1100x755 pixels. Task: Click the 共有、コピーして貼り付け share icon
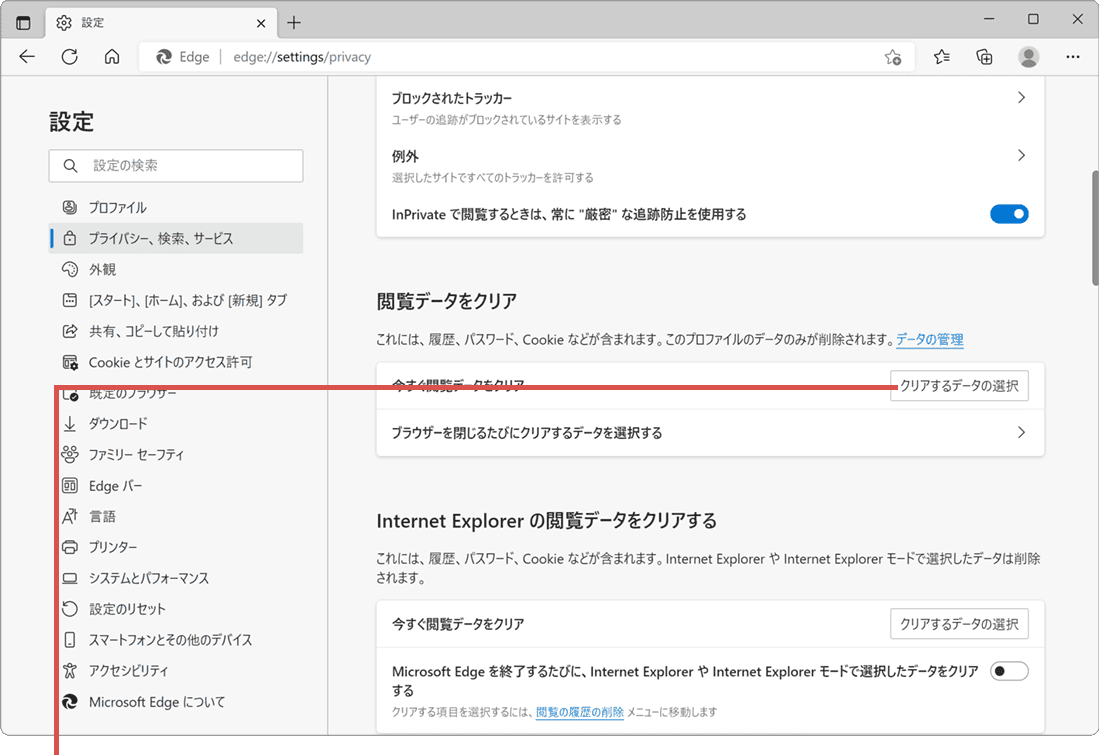(69, 330)
